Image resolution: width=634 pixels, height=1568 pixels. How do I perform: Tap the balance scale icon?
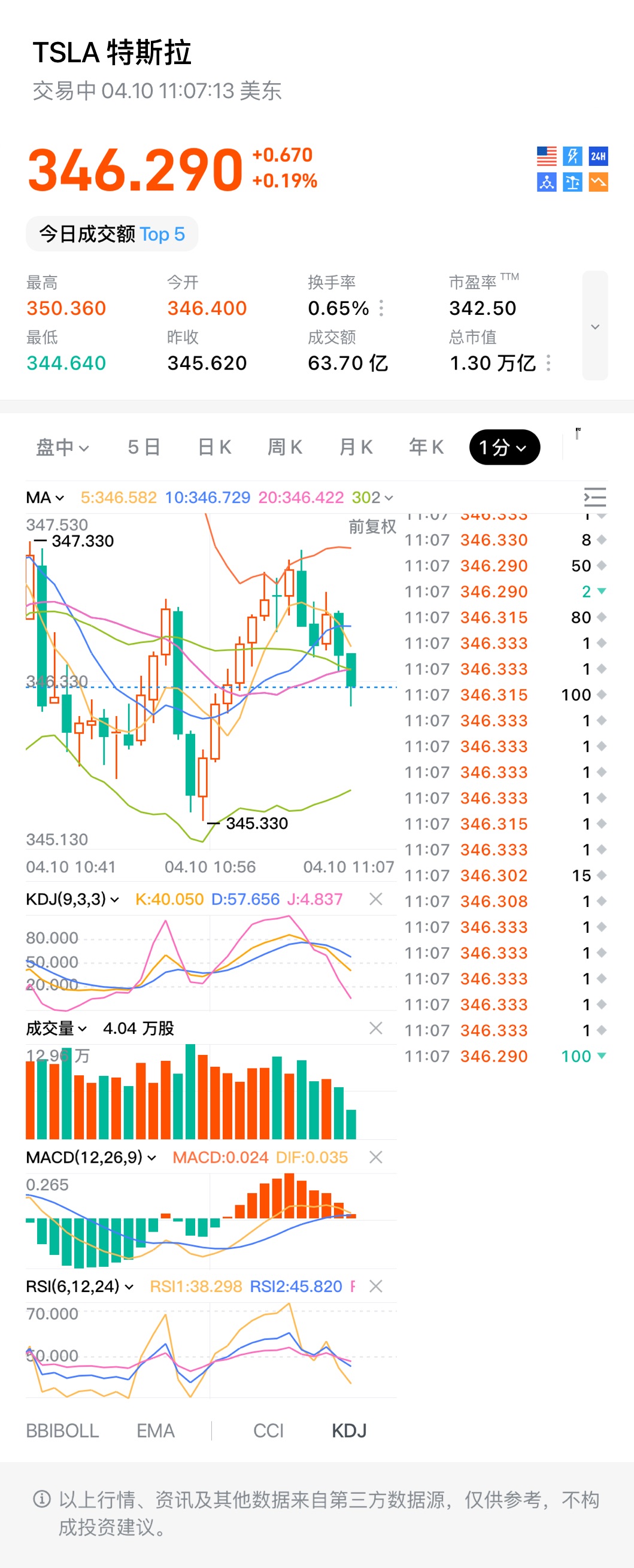(572, 182)
